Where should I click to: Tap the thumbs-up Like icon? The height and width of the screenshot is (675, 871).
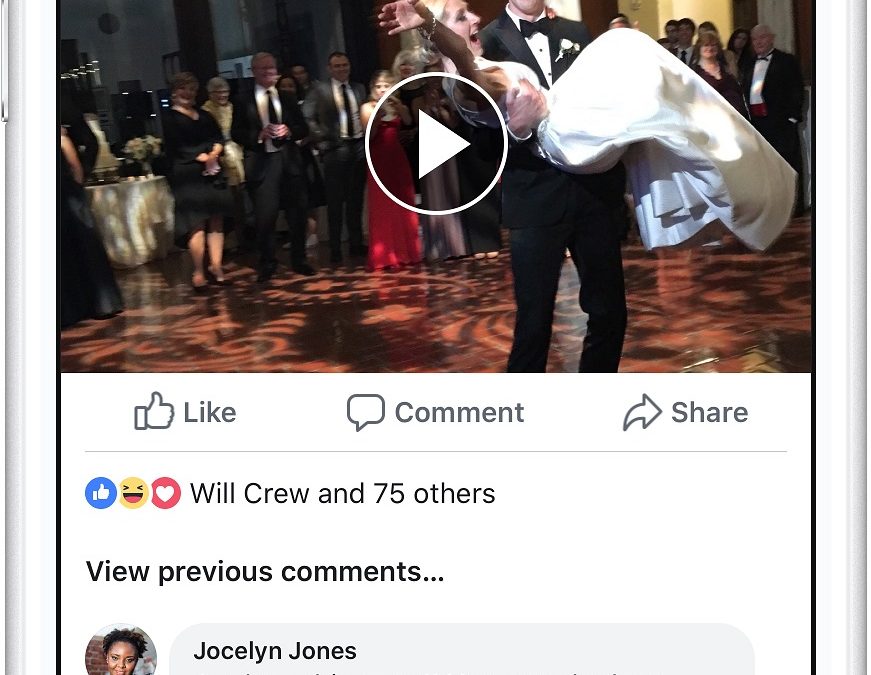click(x=154, y=411)
